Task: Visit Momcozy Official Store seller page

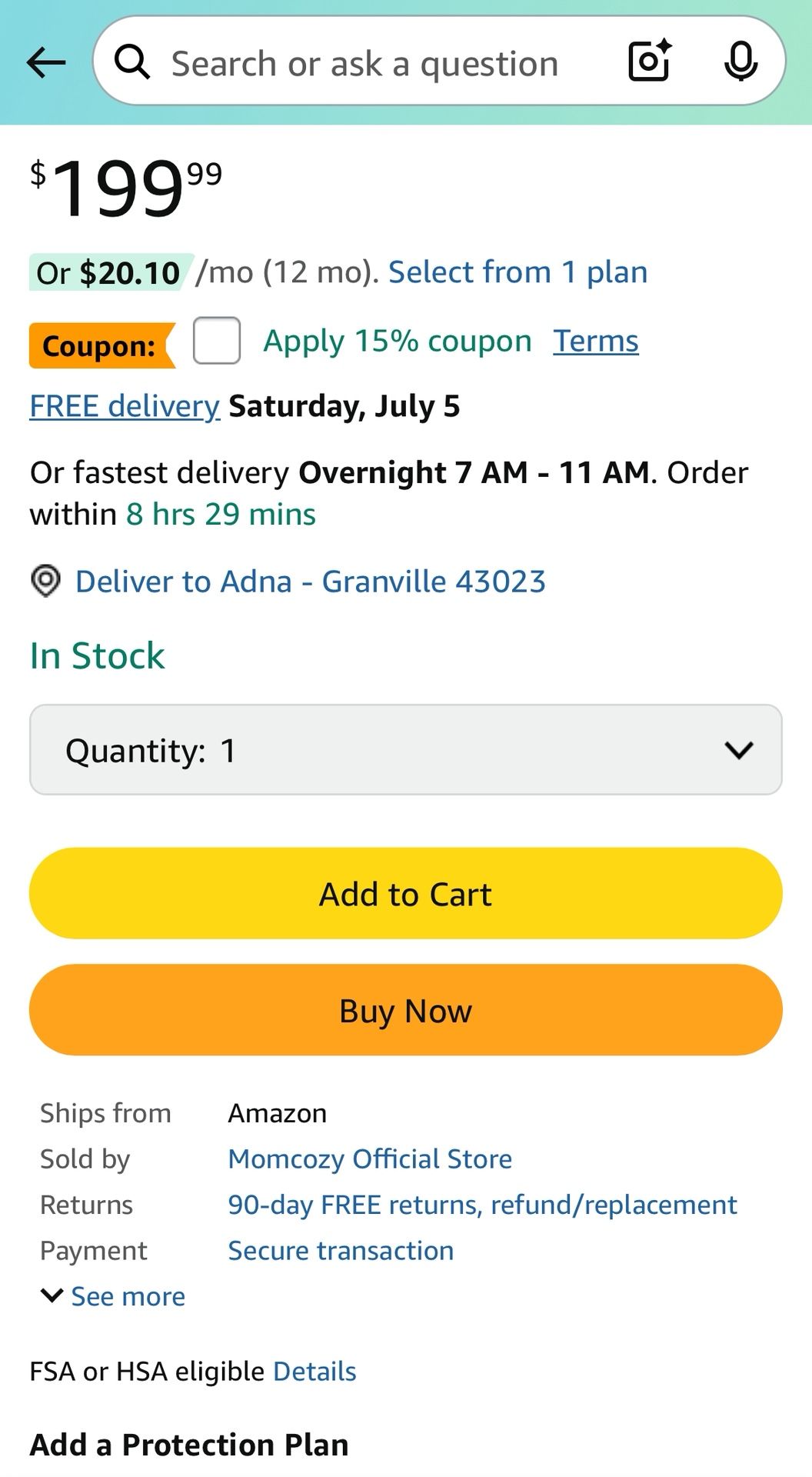Action: click(x=370, y=1159)
